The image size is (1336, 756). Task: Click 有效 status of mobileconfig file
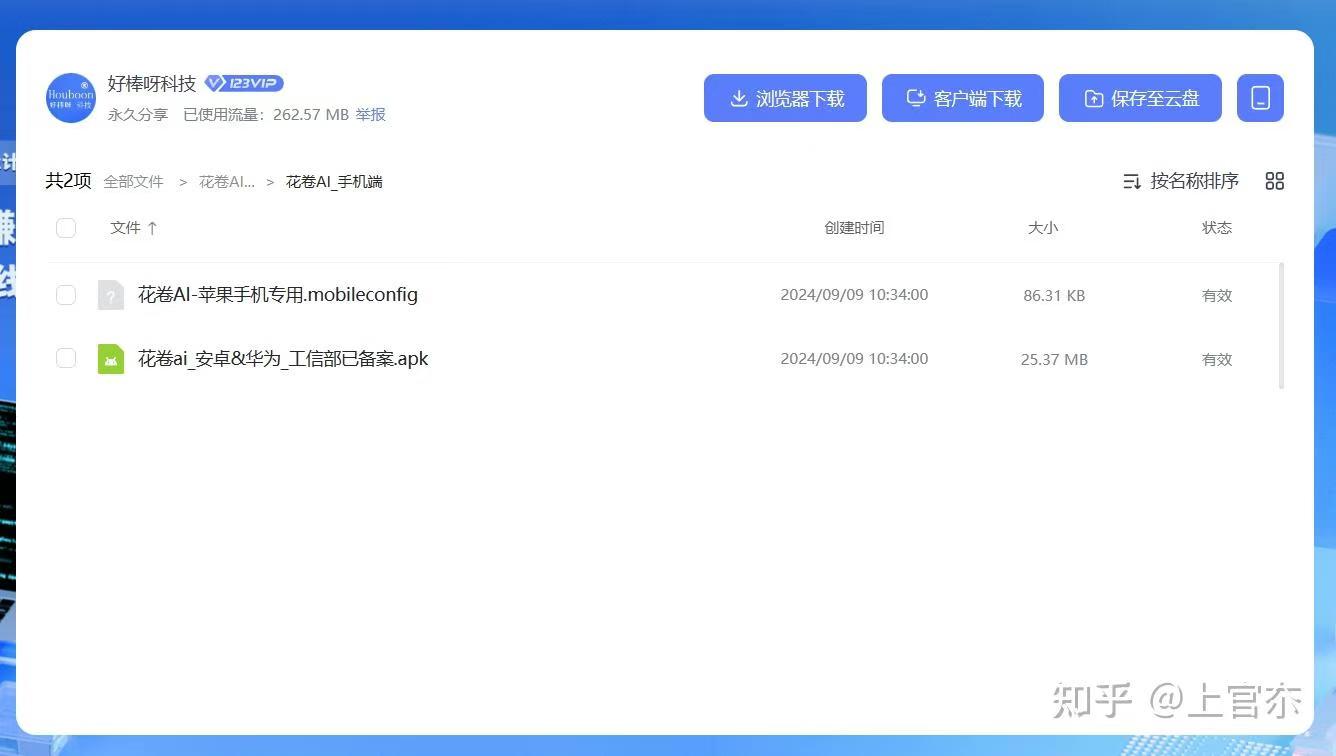(1217, 296)
